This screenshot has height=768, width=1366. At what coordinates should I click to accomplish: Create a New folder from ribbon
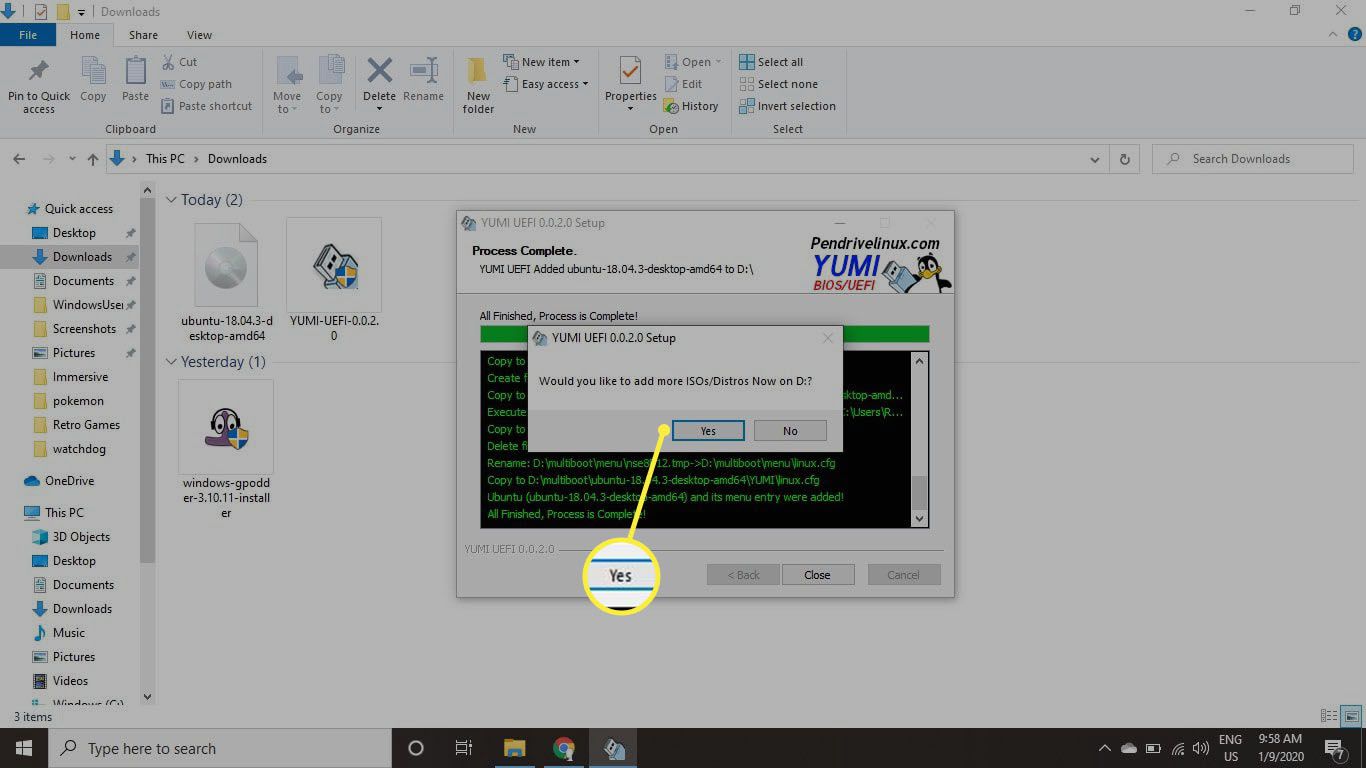click(478, 84)
